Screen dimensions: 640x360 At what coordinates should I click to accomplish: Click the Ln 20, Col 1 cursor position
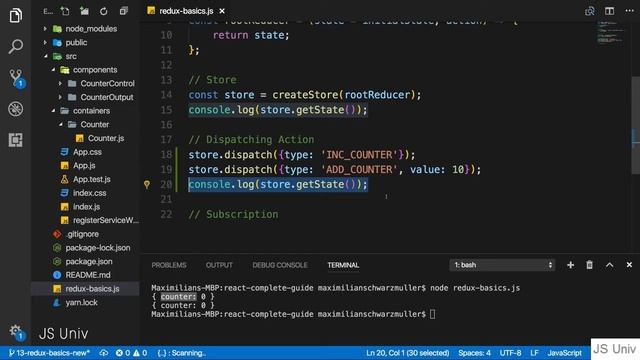coord(407,353)
